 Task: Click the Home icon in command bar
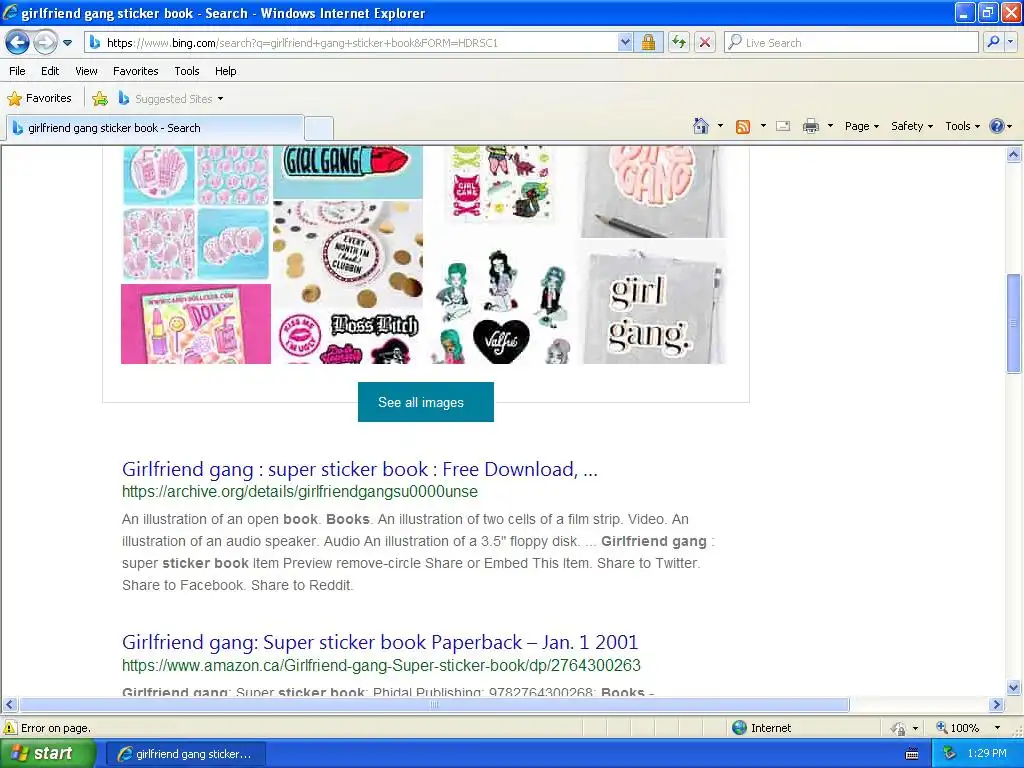tap(701, 126)
